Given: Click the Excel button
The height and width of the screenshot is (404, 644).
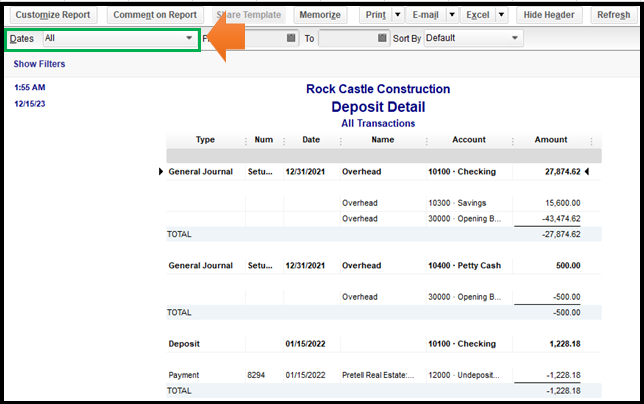Looking at the screenshot, I should [x=478, y=15].
